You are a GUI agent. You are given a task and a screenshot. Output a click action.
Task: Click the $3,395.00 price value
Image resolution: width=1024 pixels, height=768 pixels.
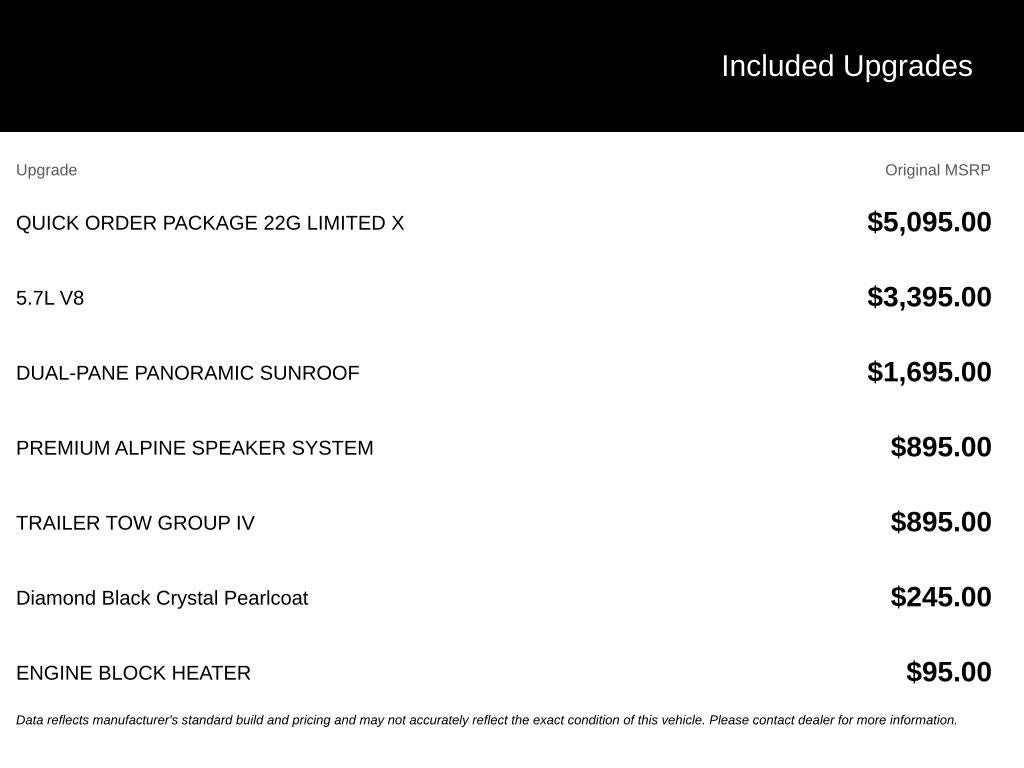pyautogui.click(x=929, y=297)
